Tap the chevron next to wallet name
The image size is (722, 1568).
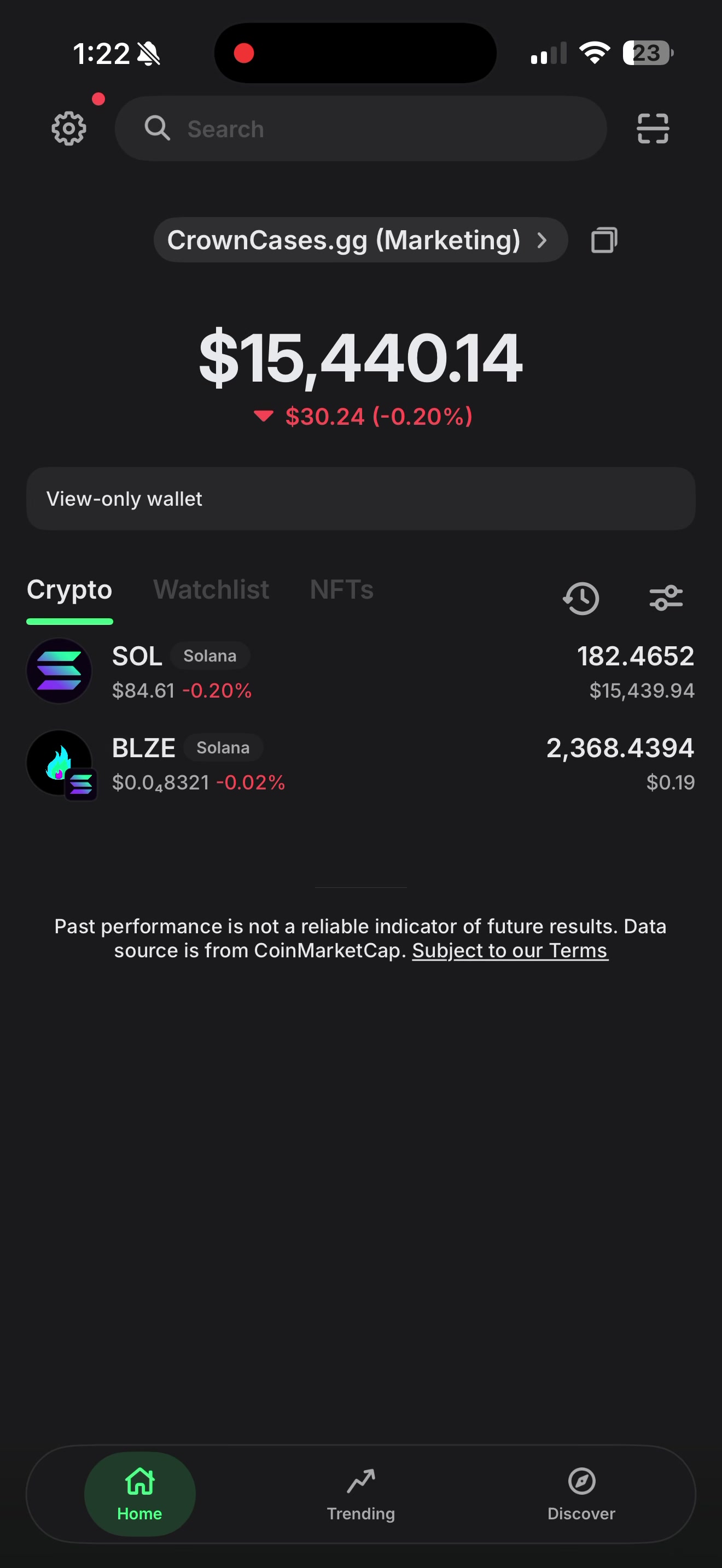542,240
